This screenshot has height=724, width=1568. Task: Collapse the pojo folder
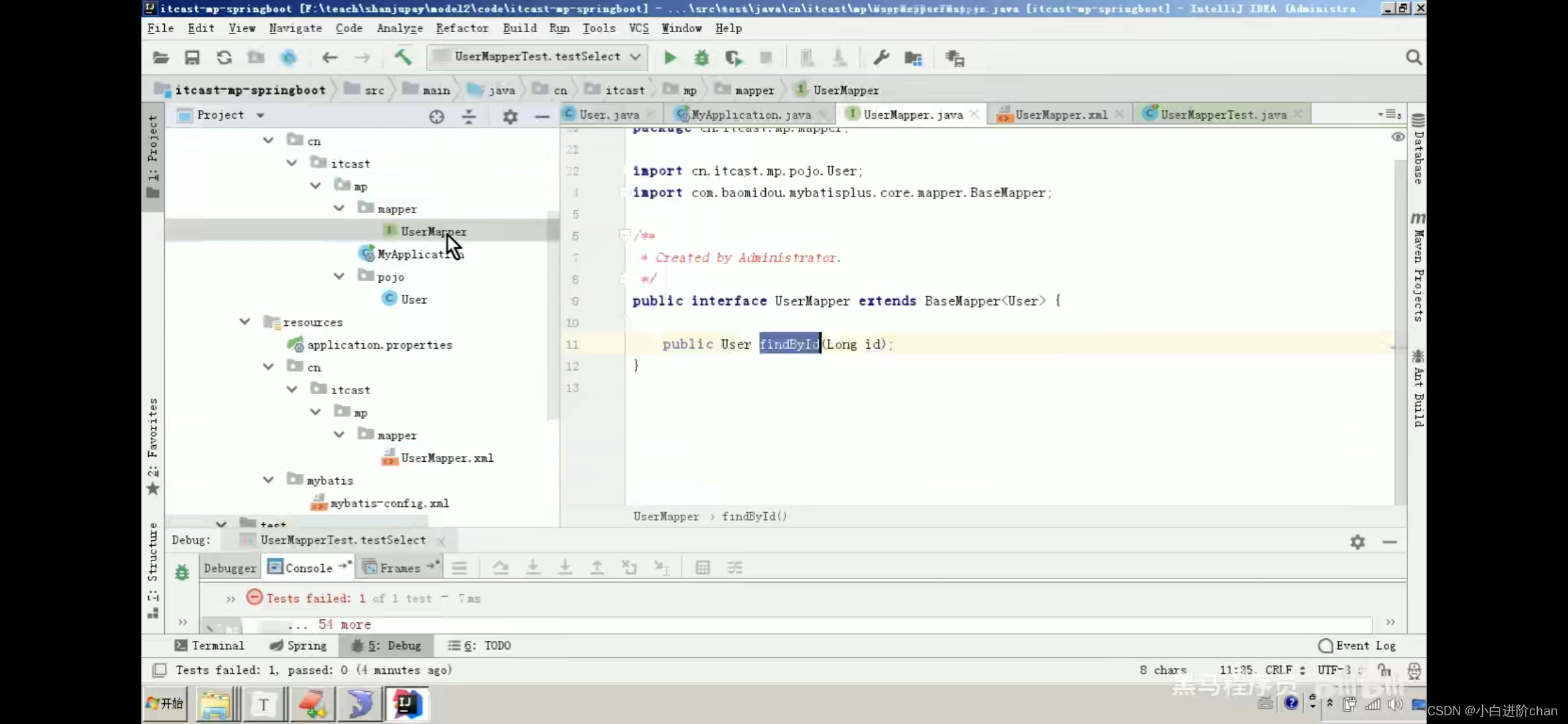click(x=339, y=276)
